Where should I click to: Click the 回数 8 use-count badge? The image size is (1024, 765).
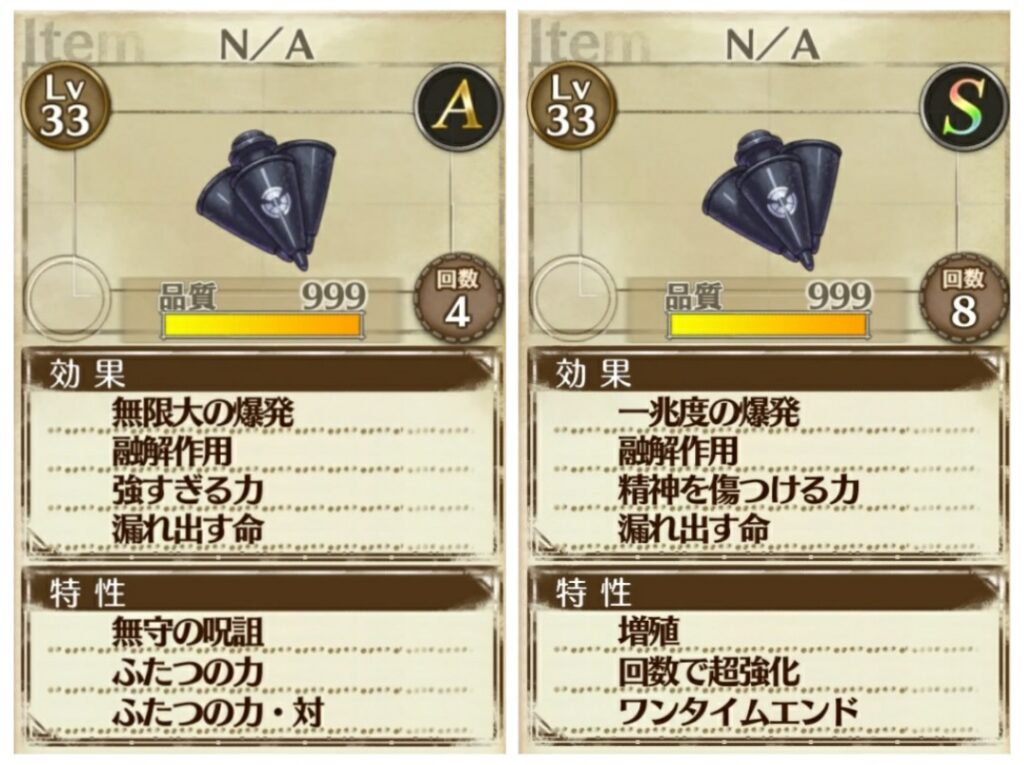pos(964,299)
